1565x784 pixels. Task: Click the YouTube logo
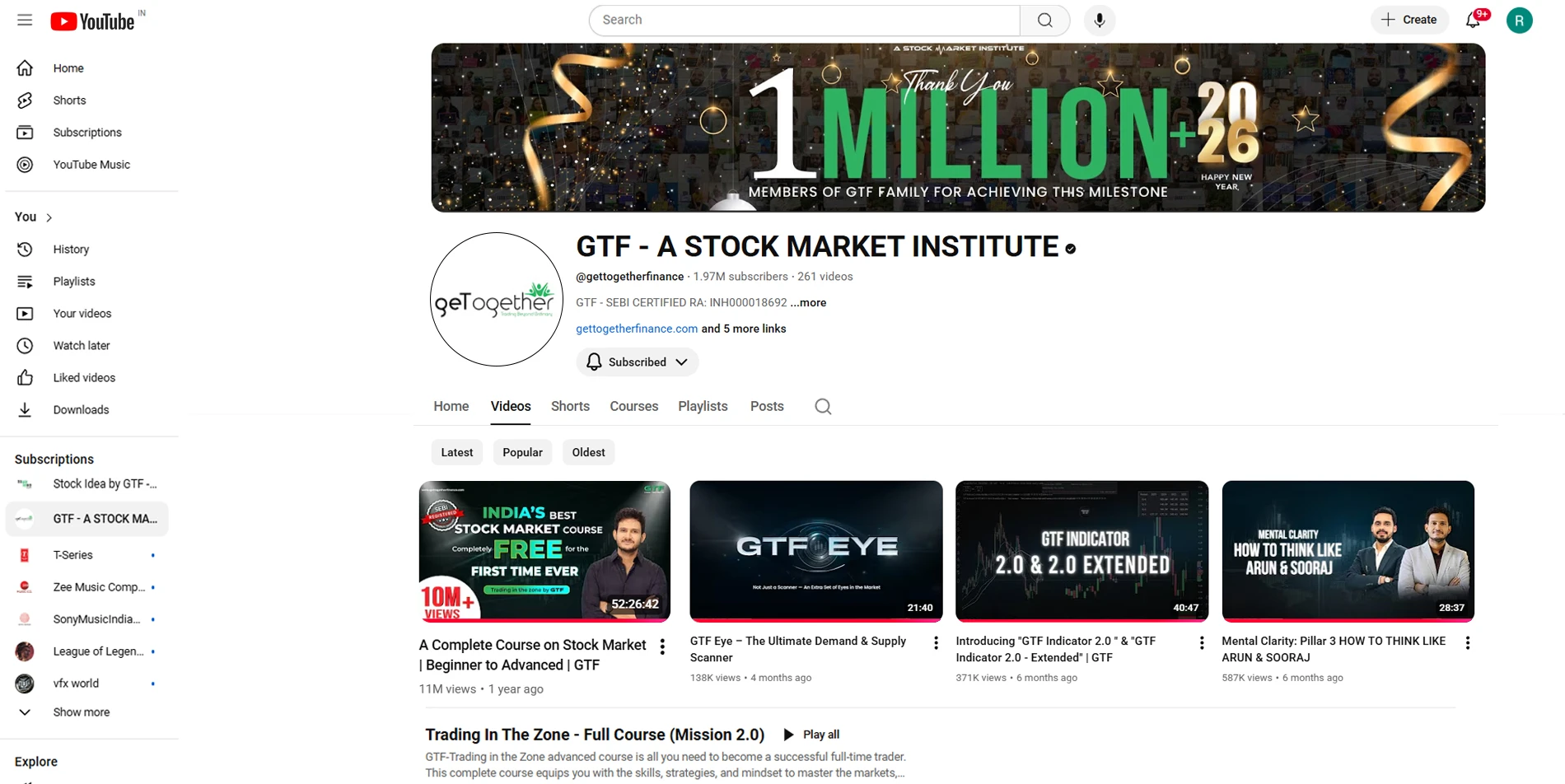click(92, 21)
